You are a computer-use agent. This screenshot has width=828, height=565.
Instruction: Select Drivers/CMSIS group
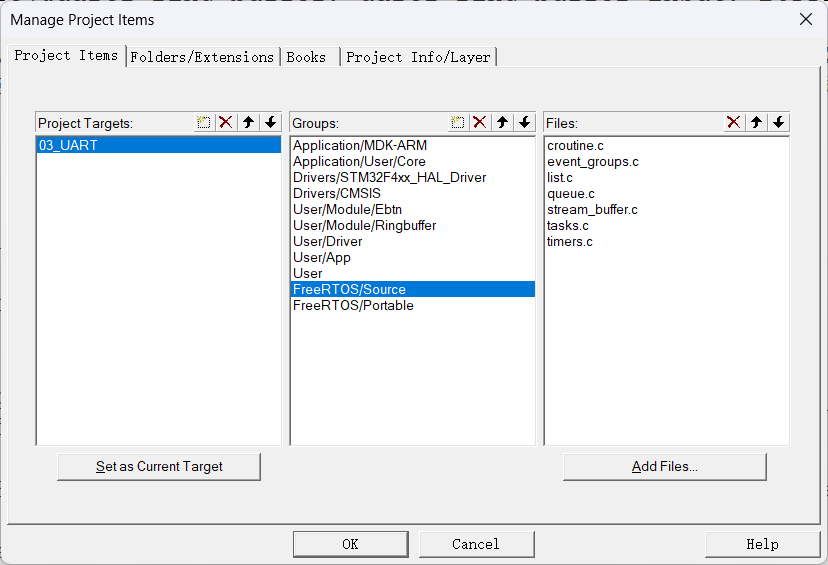point(413,193)
